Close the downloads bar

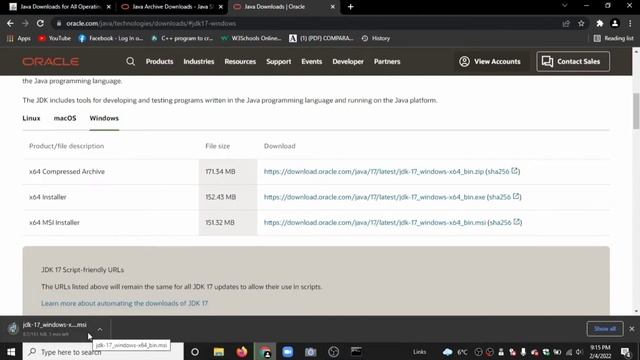[x=632, y=329]
